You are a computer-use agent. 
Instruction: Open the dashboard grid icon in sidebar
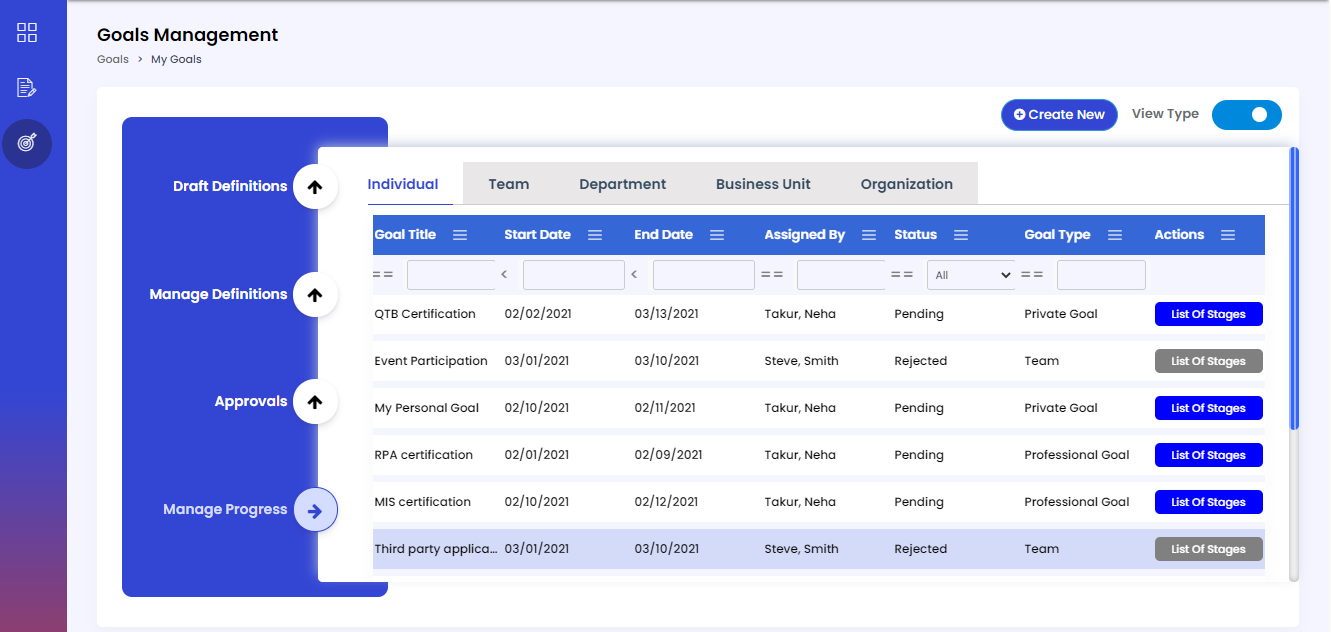(x=27, y=33)
